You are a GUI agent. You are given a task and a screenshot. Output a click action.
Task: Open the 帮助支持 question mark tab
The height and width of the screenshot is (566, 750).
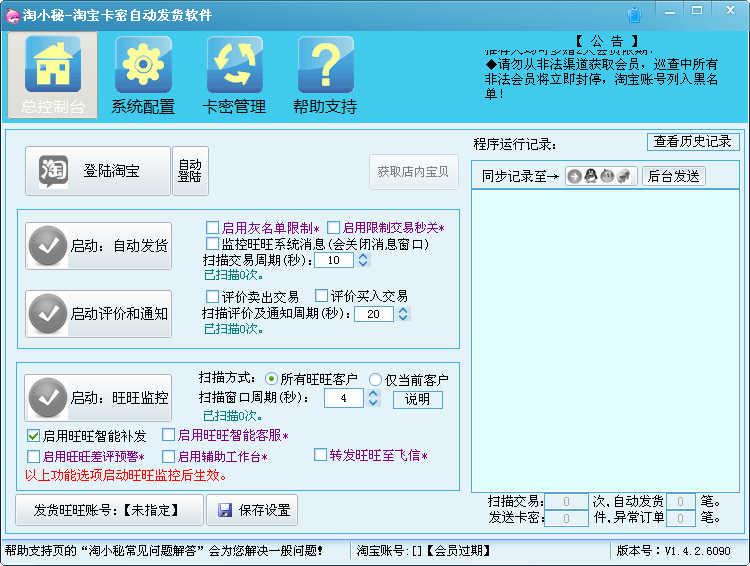tap(325, 75)
